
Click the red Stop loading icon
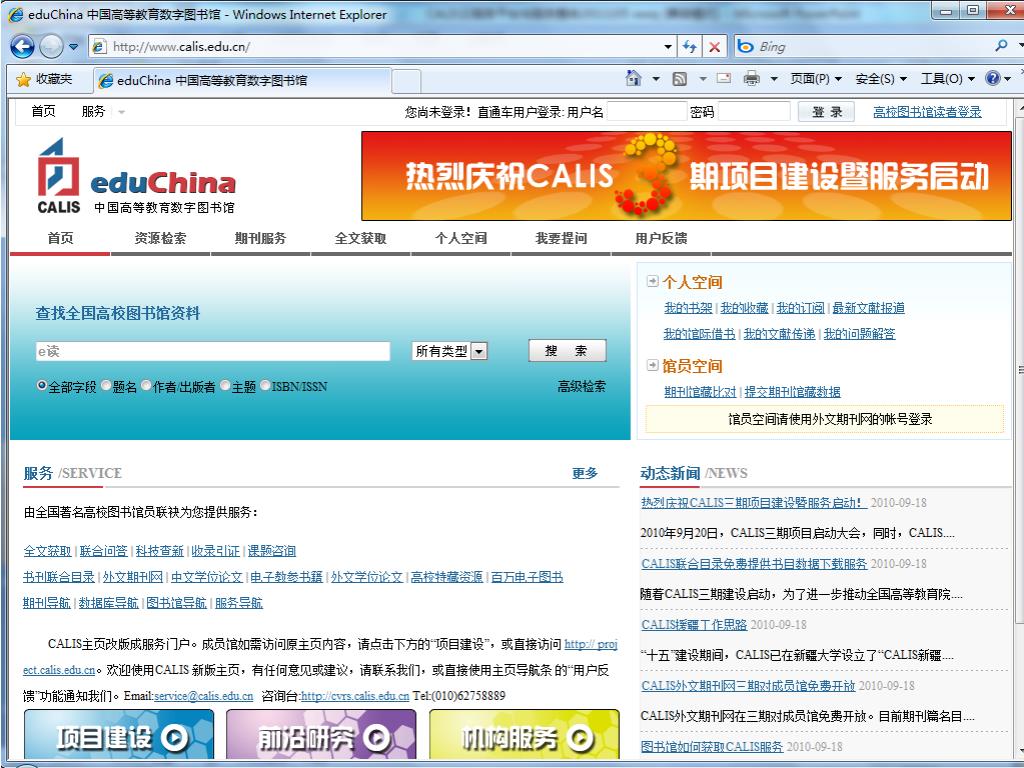coord(714,46)
